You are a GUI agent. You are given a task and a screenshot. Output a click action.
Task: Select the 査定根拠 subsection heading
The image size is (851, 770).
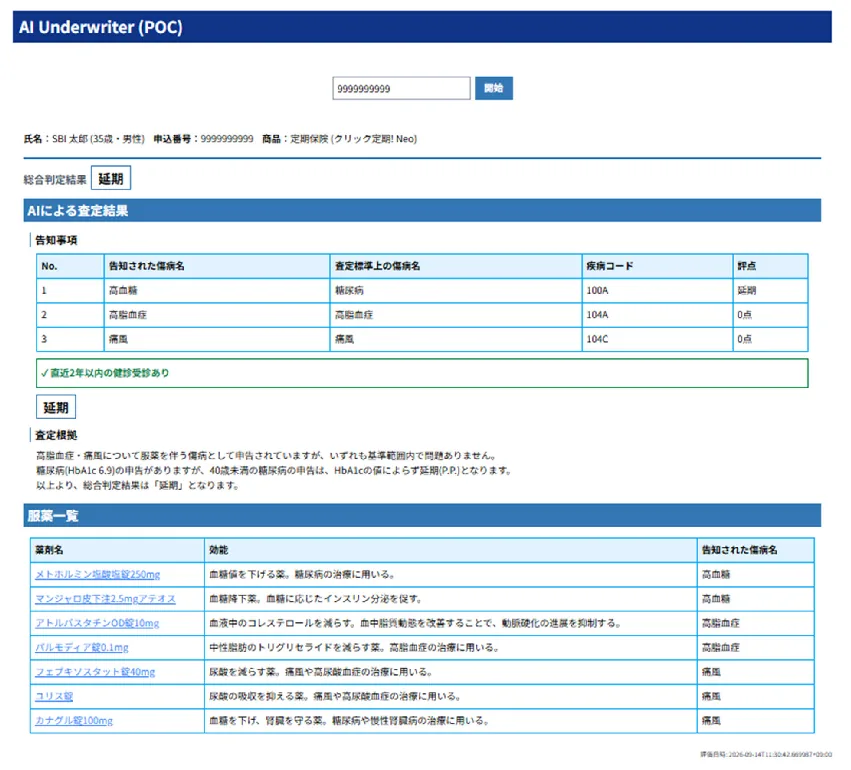click(x=56, y=435)
